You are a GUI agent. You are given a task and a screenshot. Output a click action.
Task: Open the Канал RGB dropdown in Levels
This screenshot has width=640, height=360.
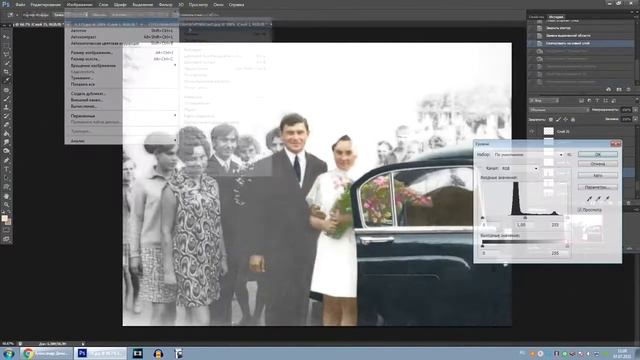(519, 168)
